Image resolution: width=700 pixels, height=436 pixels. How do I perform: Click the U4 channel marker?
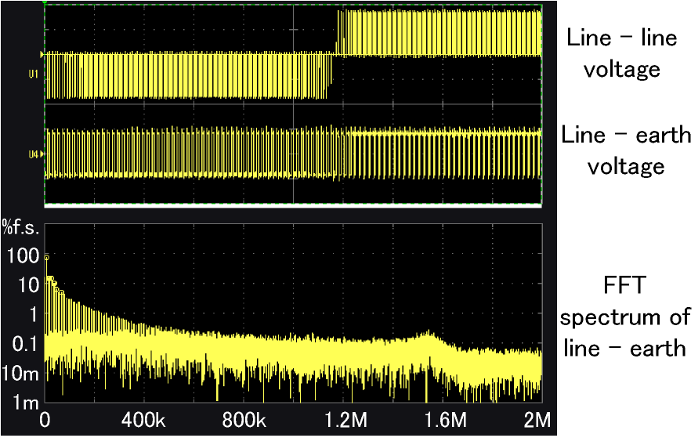pyautogui.click(x=34, y=154)
